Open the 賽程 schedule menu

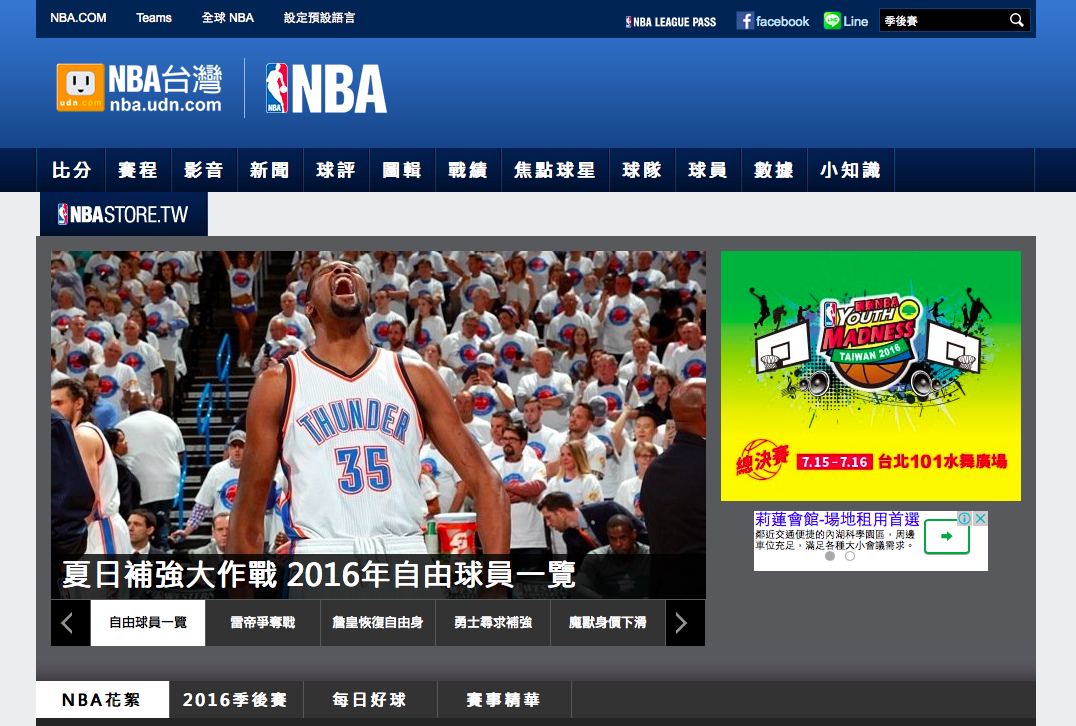click(138, 170)
